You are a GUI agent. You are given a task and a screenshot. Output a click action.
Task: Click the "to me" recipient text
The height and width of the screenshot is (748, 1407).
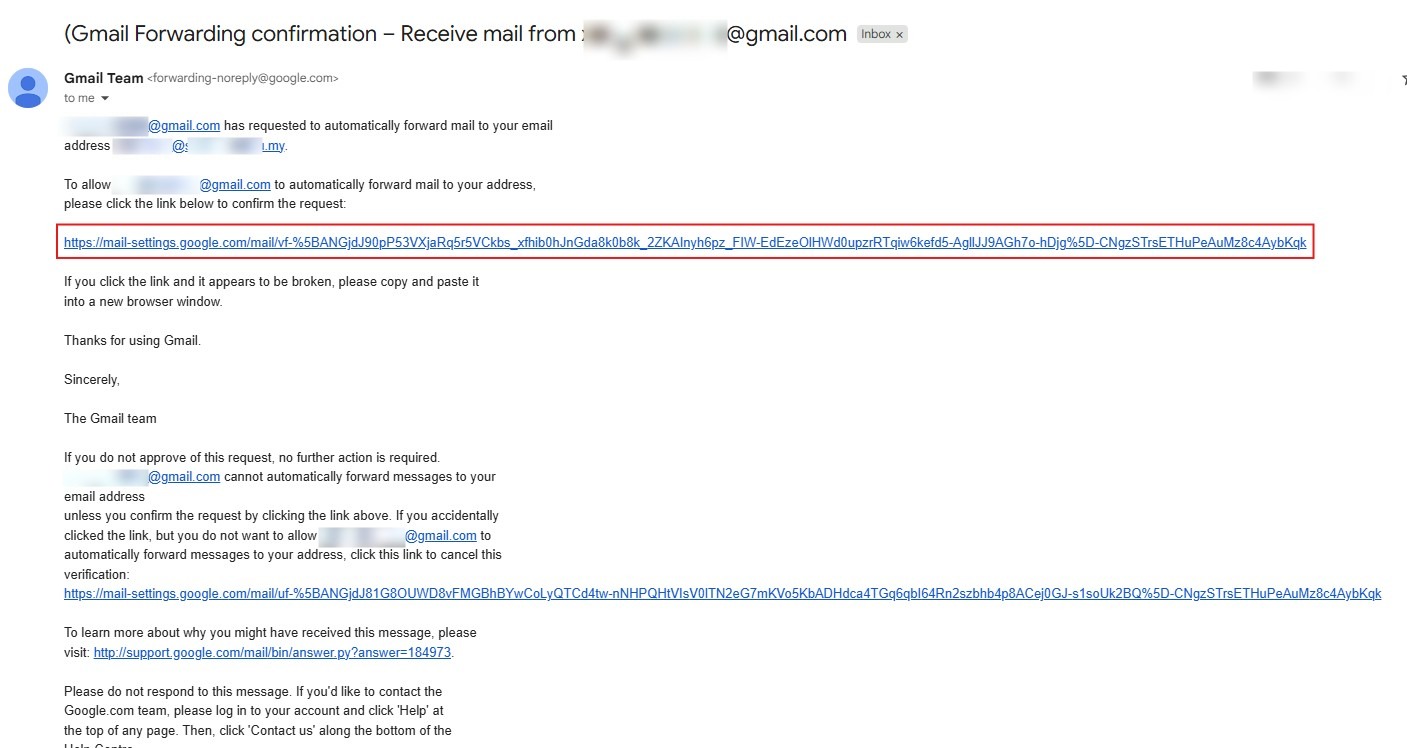point(79,99)
